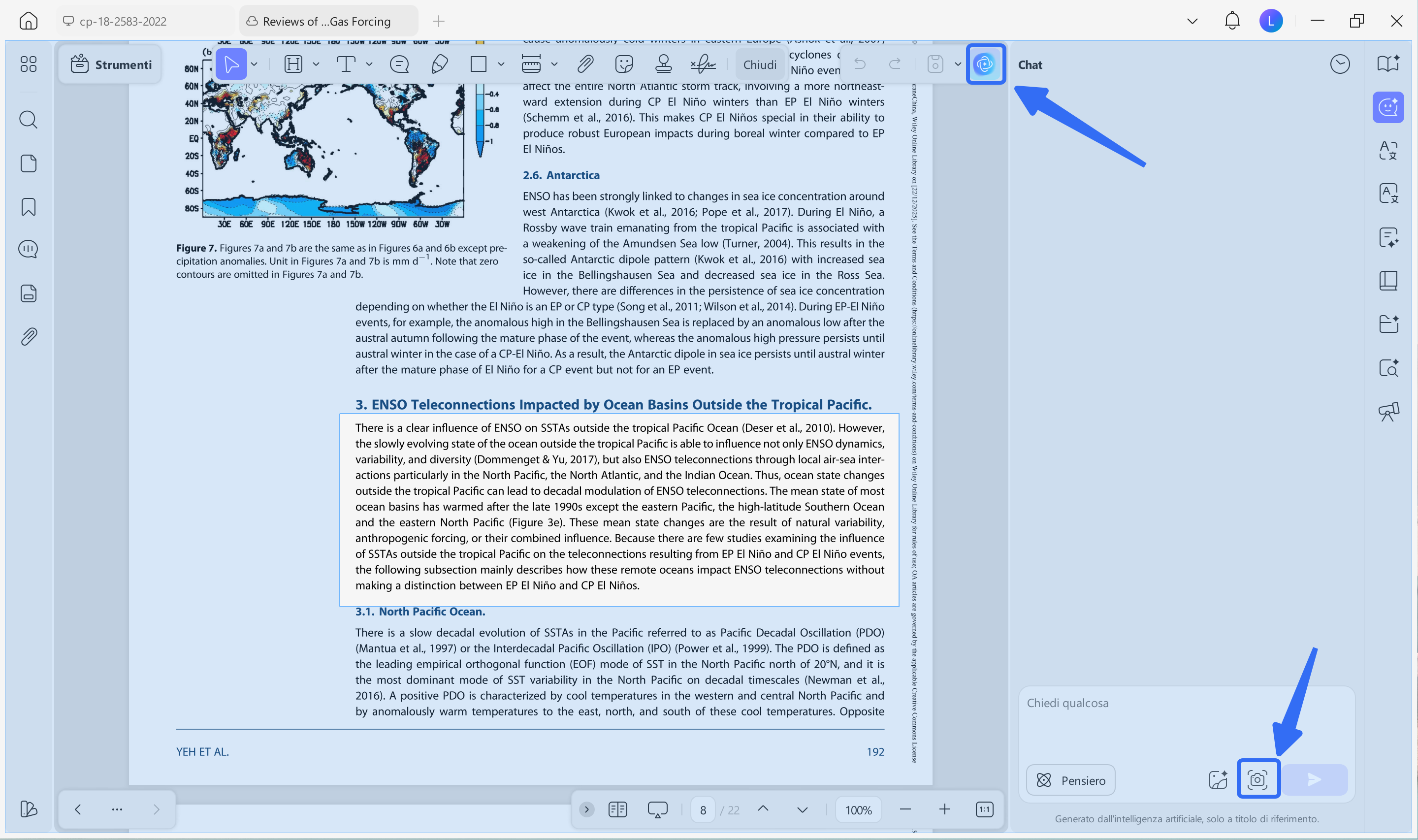The width and height of the screenshot is (1418, 840).
Task: Open the knowledge book icon in right sidebar
Action: pyautogui.click(x=1388, y=280)
